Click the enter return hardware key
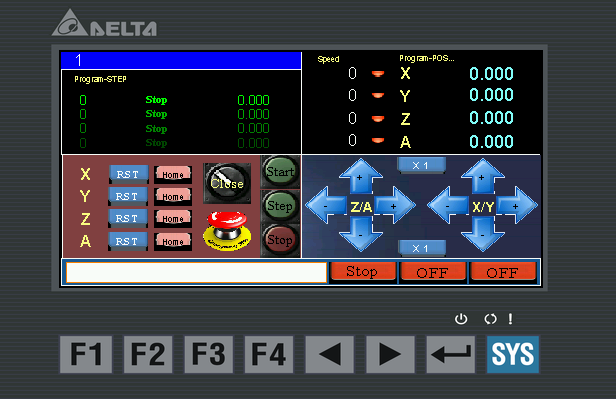The width and height of the screenshot is (616, 399). coord(451,354)
